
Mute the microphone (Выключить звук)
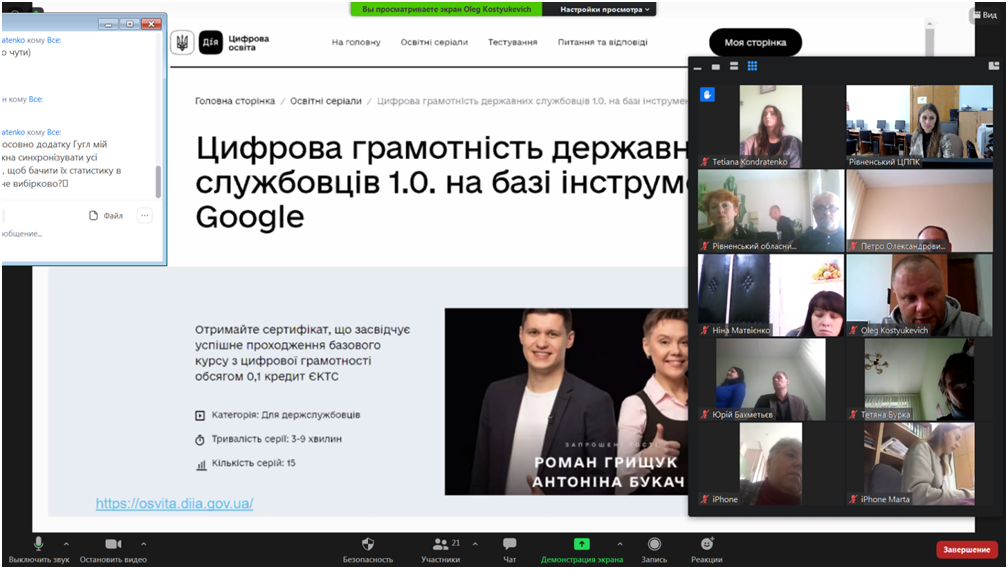(38, 544)
